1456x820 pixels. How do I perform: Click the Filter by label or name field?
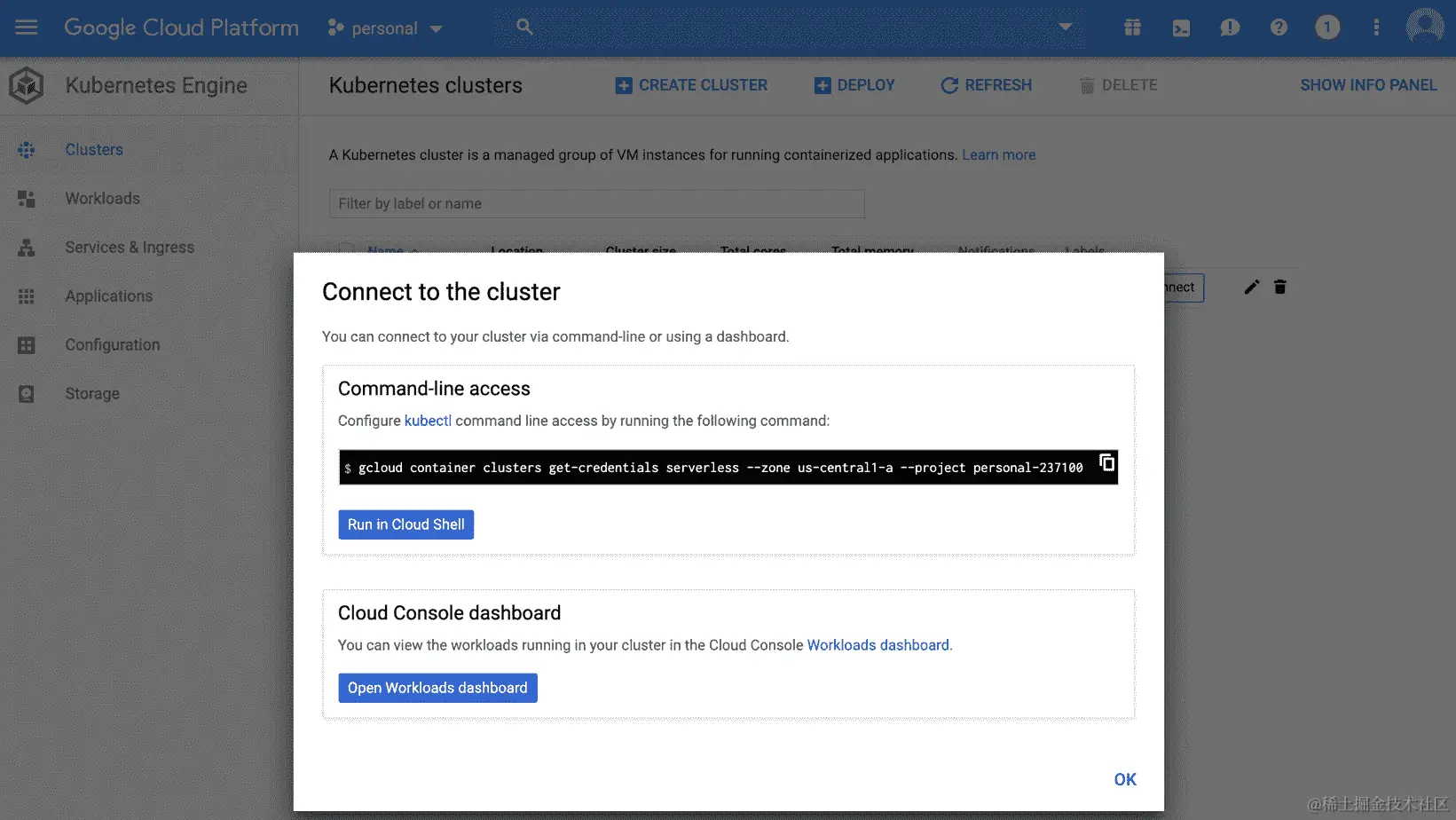coord(596,204)
